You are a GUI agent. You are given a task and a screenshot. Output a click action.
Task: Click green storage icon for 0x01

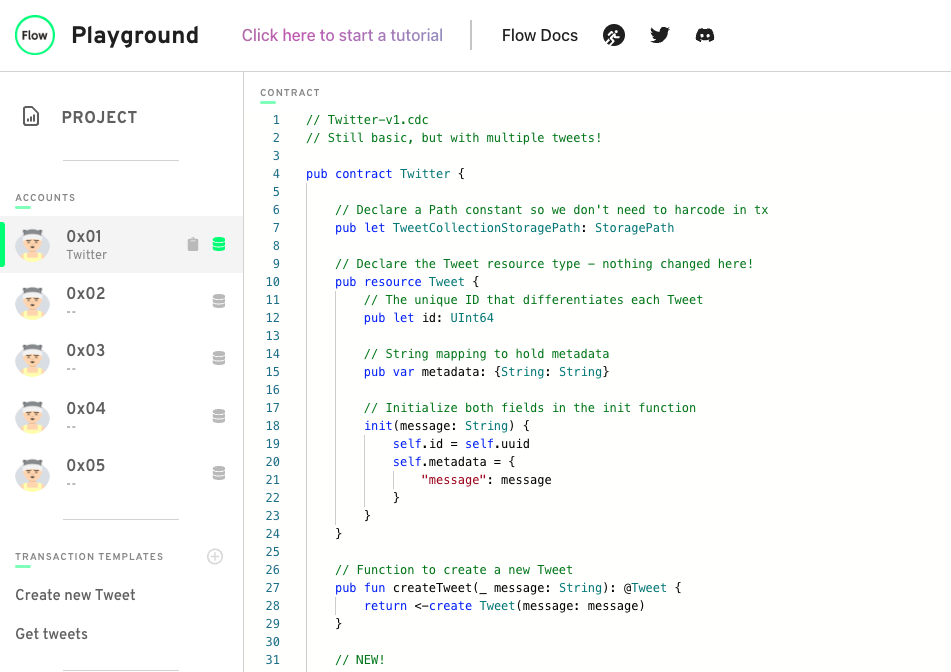219,244
